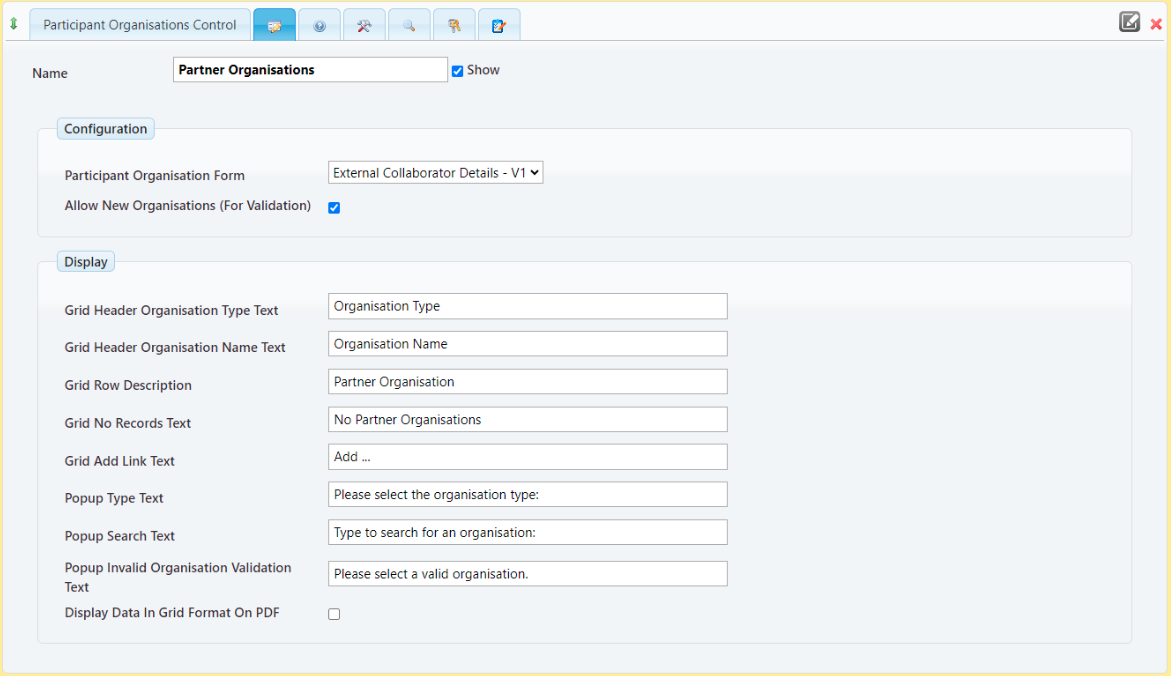Click the Popup Search Text input
1171x676 pixels.
click(527, 532)
